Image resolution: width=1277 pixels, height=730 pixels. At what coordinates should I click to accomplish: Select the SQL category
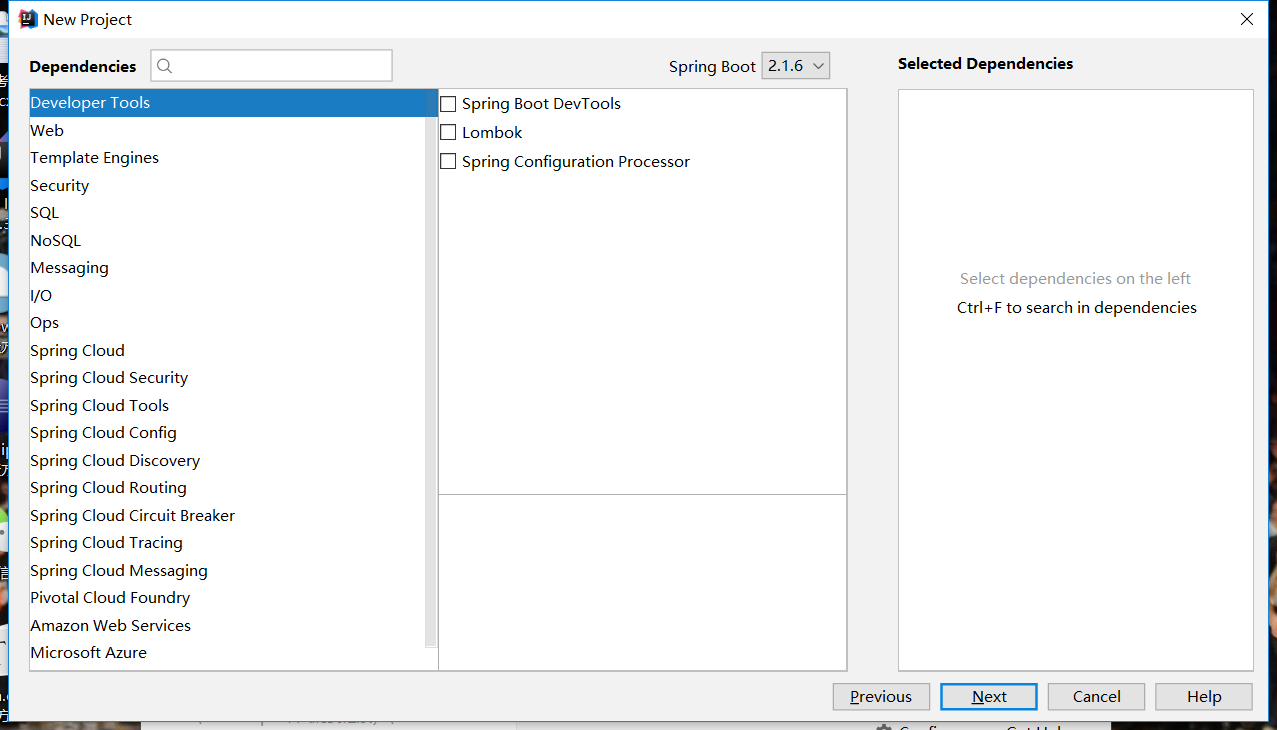coord(228,213)
